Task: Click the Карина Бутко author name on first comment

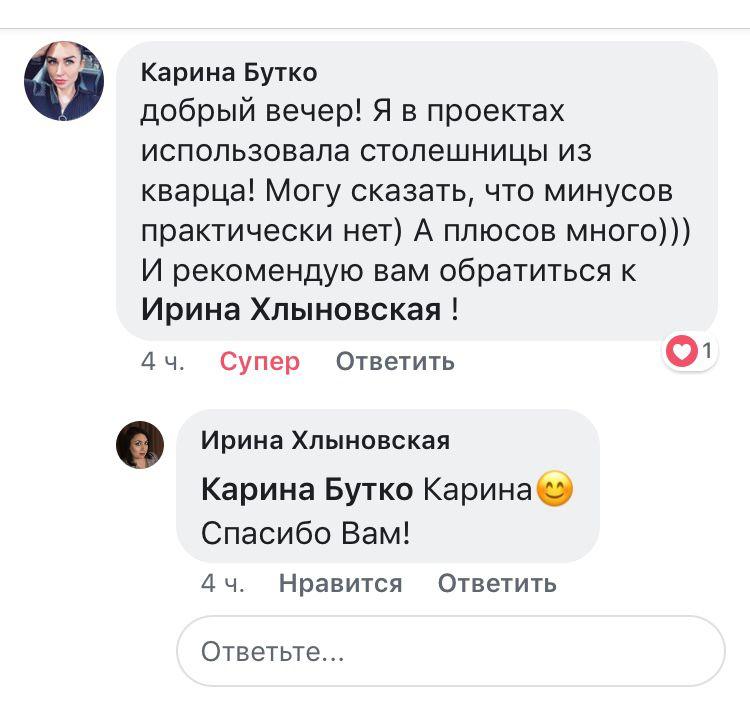Action: [x=229, y=72]
